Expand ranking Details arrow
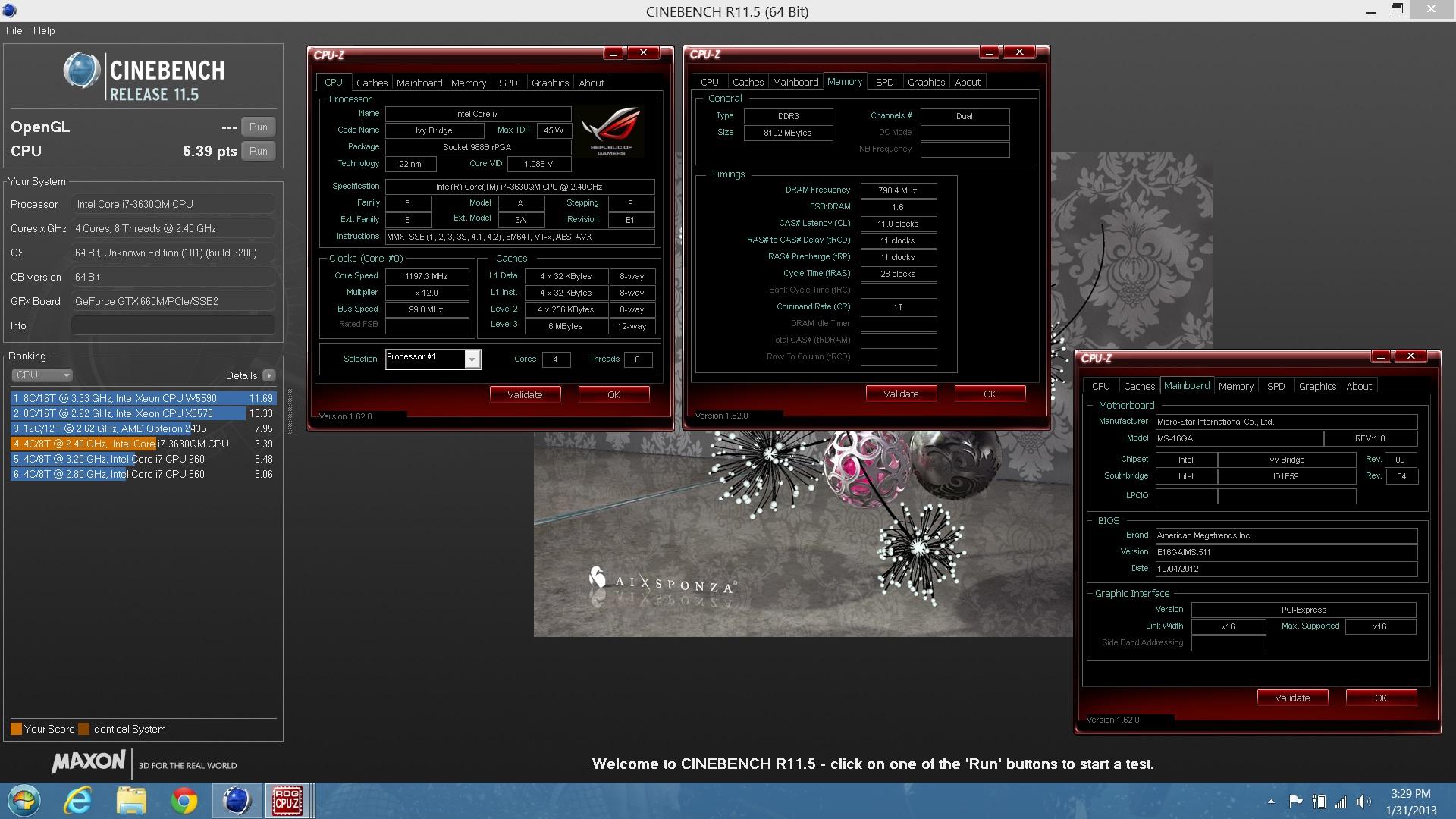 (x=269, y=375)
